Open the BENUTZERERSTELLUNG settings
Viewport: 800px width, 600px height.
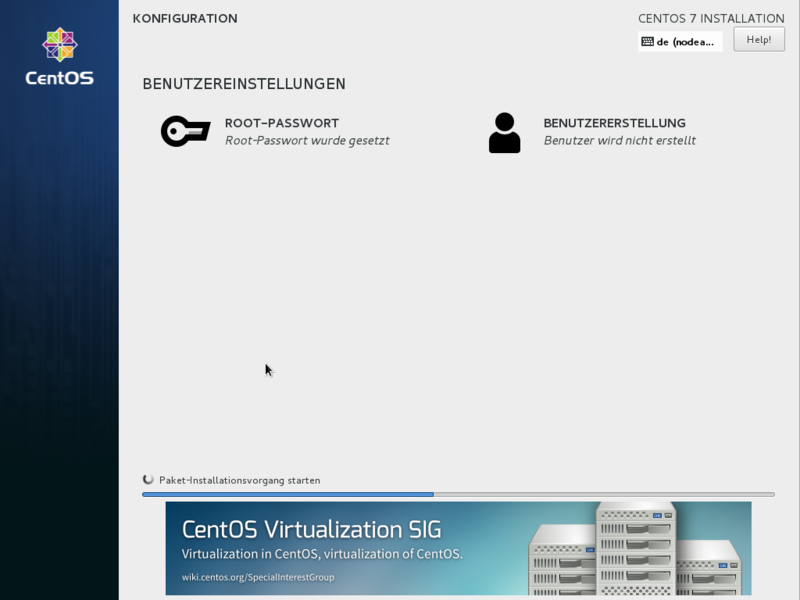pyautogui.click(x=592, y=132)
